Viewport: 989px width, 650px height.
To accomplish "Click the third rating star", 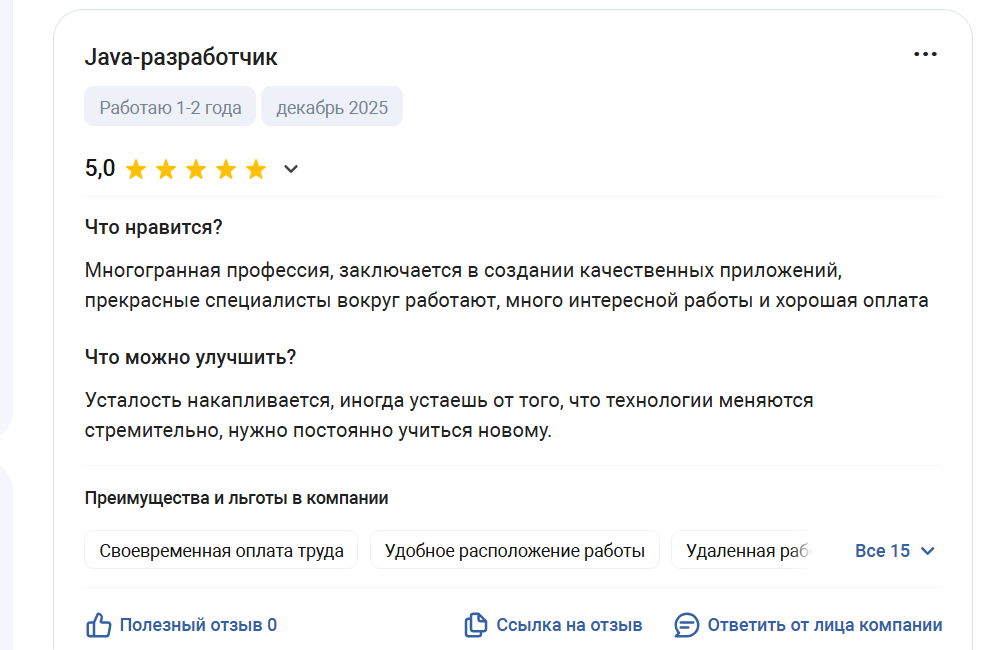I will click(x=196, y=169).
